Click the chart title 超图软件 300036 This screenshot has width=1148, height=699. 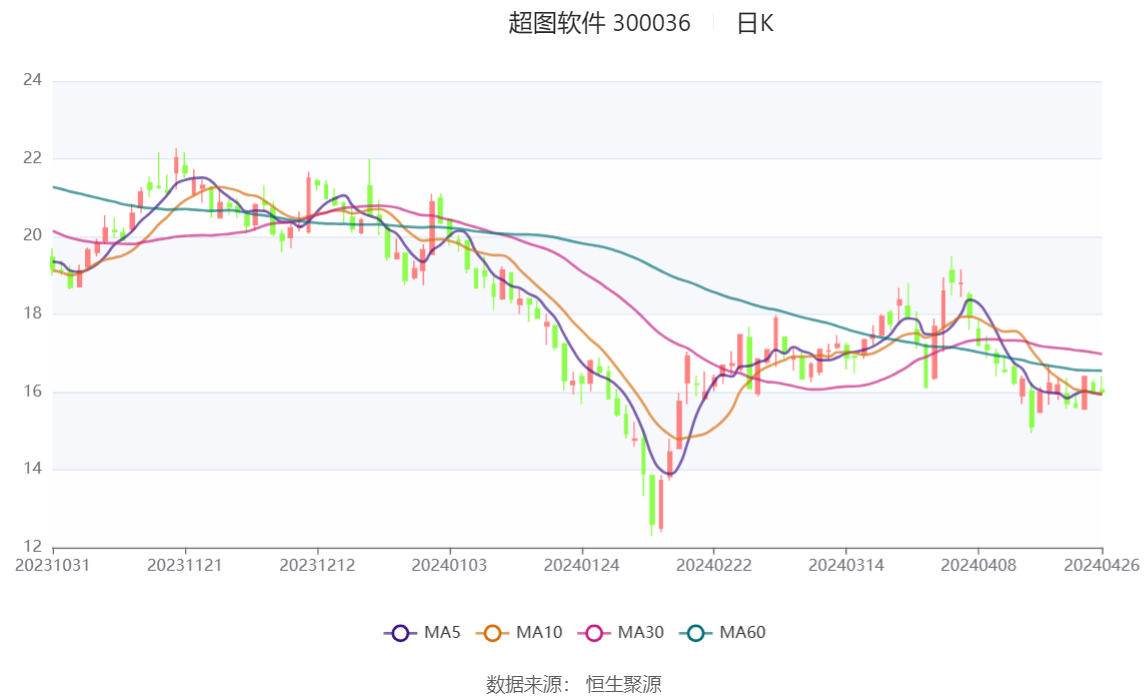[599, 23]
